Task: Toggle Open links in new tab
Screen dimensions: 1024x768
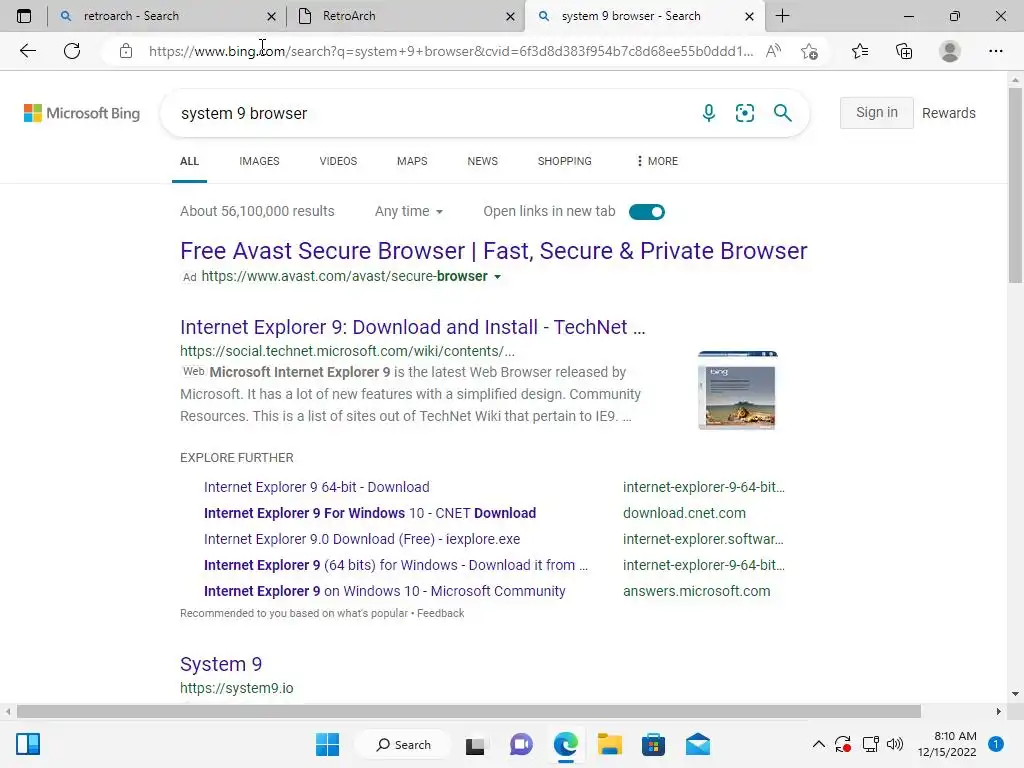Action: point(647,212)
